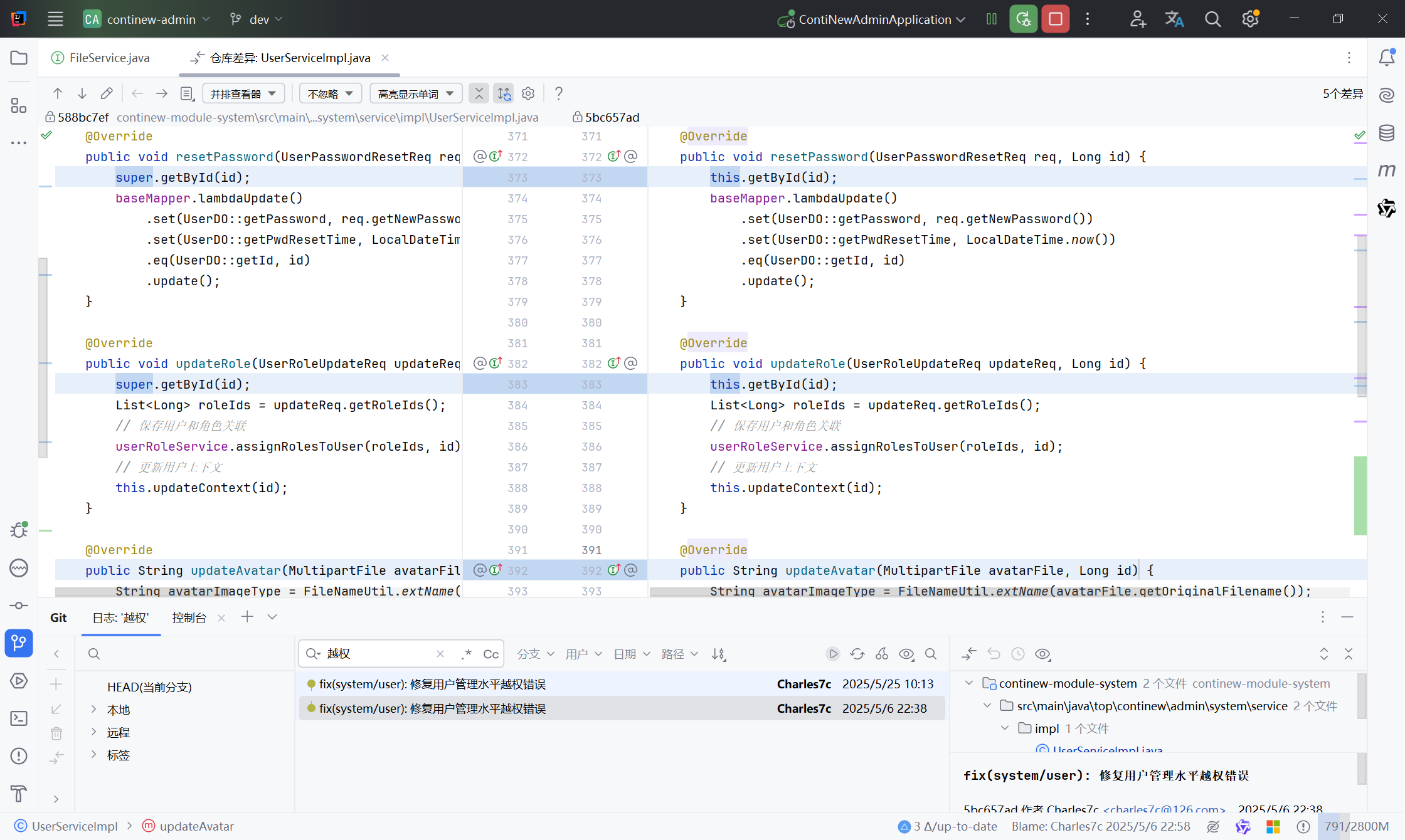Open the Terminal tool window
This screenshot has width=1405, height=840.
tap(19, 718)
